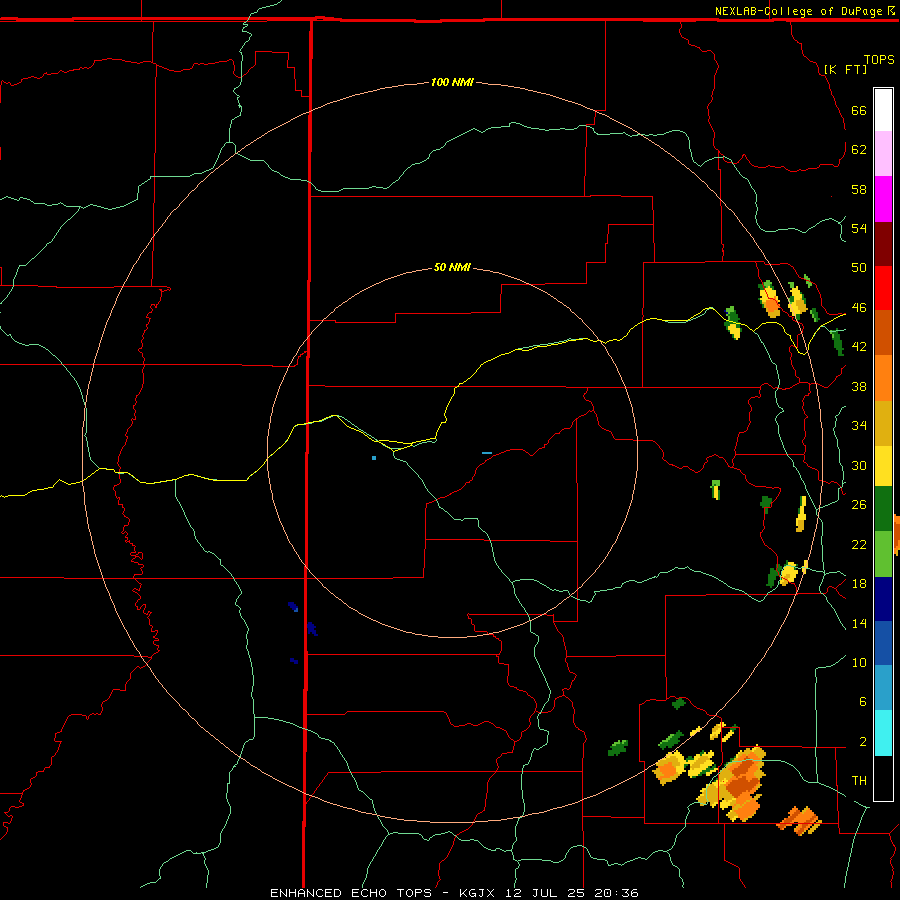Select the 58 legend value
This screenshot has width=900, height=900.
[859, 189]
